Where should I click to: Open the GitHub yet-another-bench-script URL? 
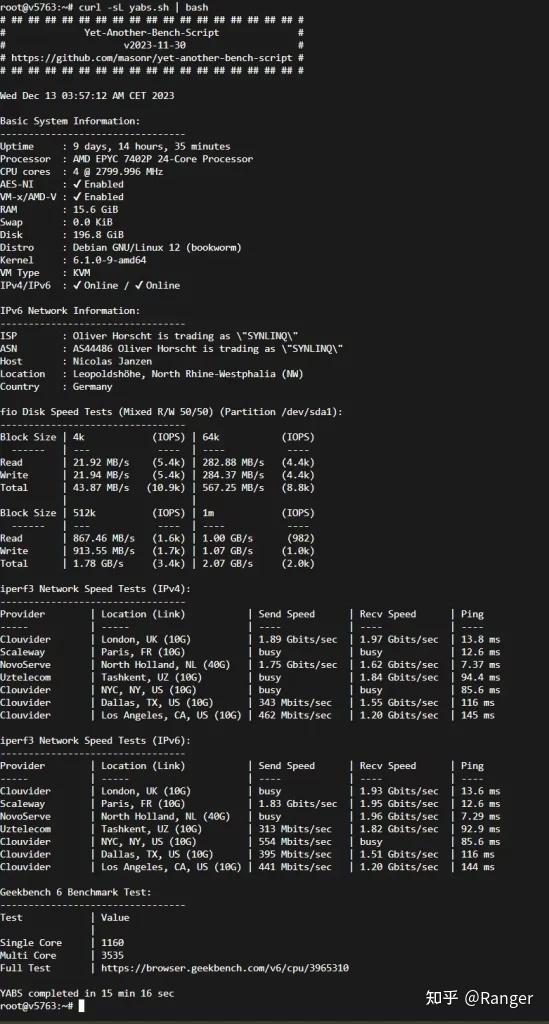point(151,57)
